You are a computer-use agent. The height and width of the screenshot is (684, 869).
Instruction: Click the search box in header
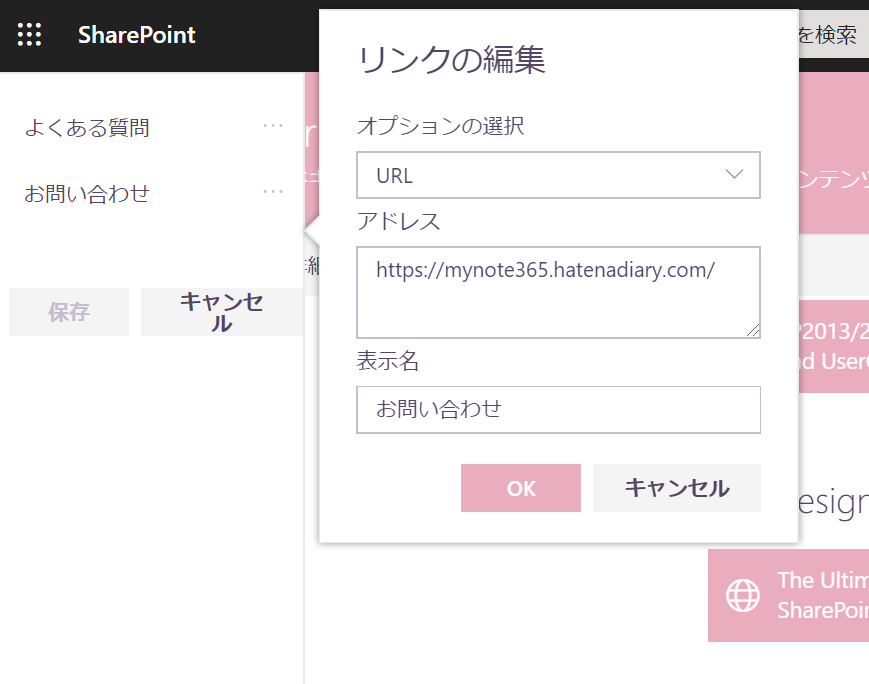pos(834,34)
